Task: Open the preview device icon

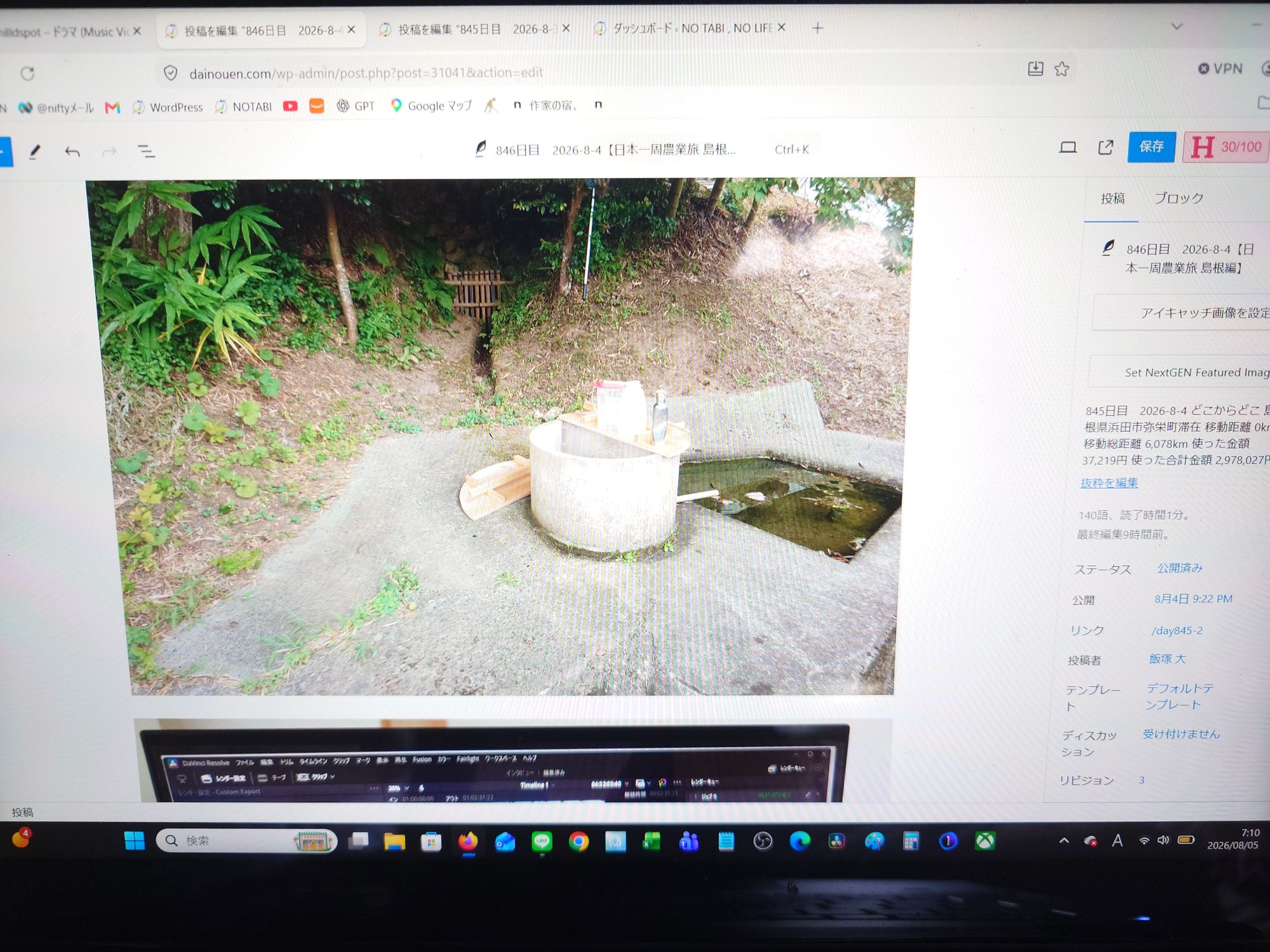Action: (x=1068, y=147)
